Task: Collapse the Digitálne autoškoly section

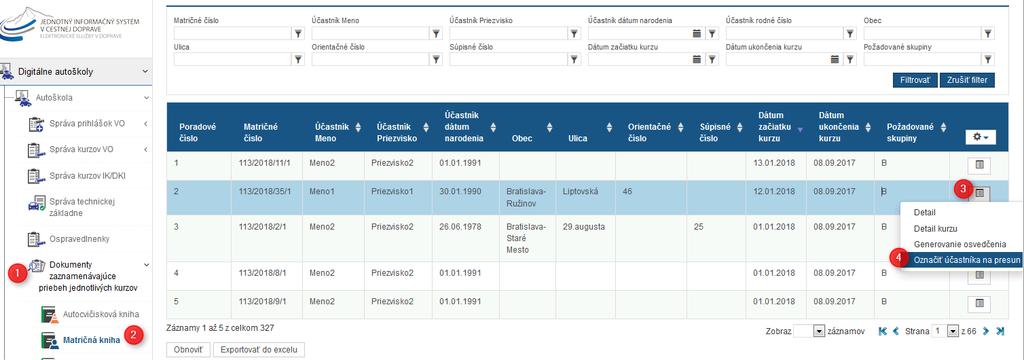Action: point(145,71)
